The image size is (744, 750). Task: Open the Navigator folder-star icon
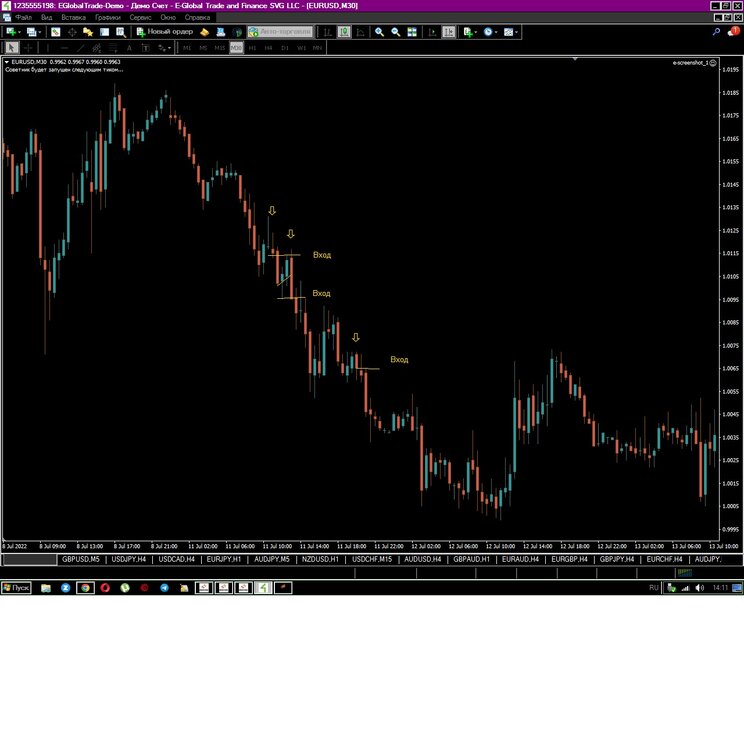click(x=88, y=32)
